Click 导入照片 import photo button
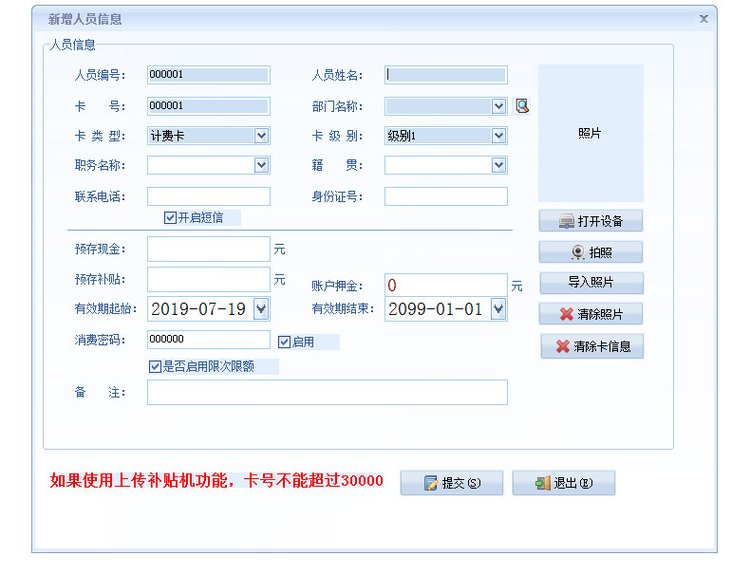This screenshot has height=574, width=750. [590, 283]
